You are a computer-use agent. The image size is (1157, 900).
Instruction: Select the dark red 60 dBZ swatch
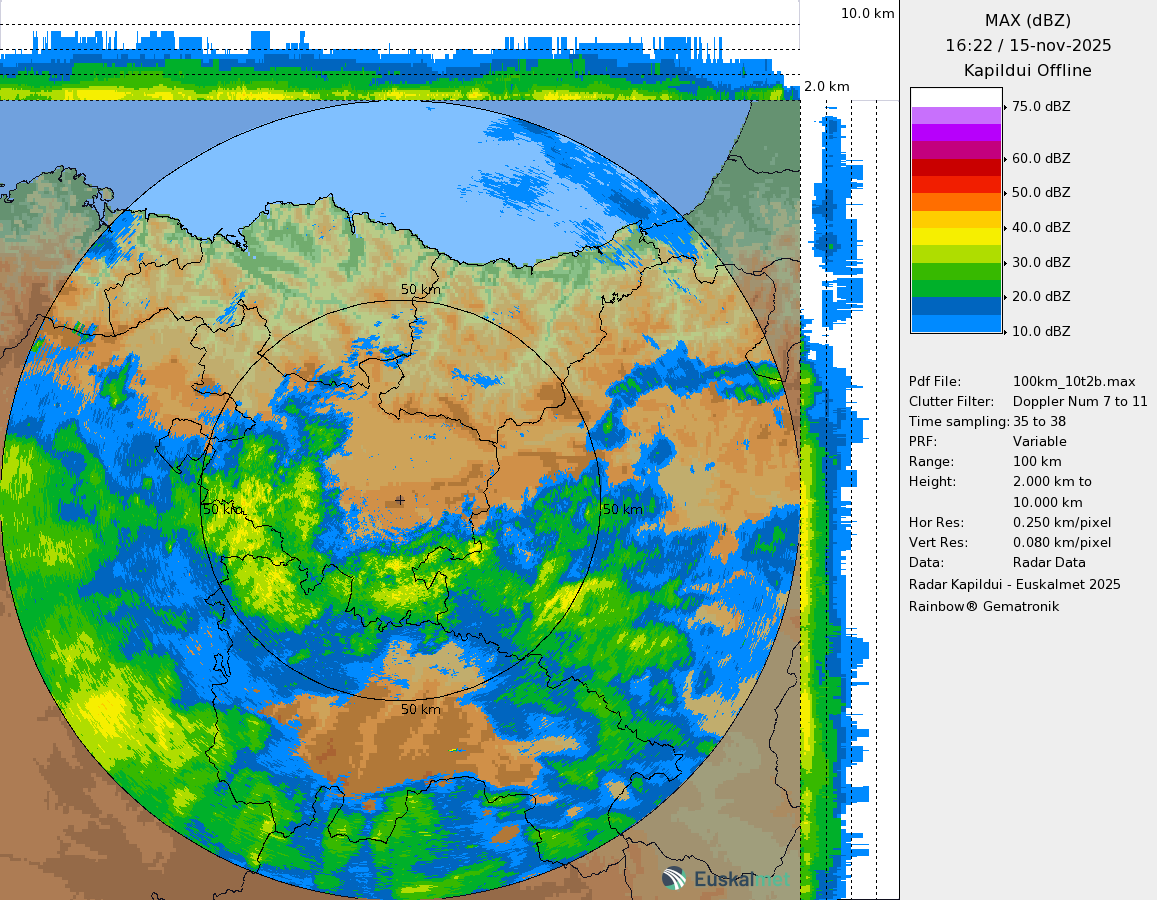coord(956,167)
